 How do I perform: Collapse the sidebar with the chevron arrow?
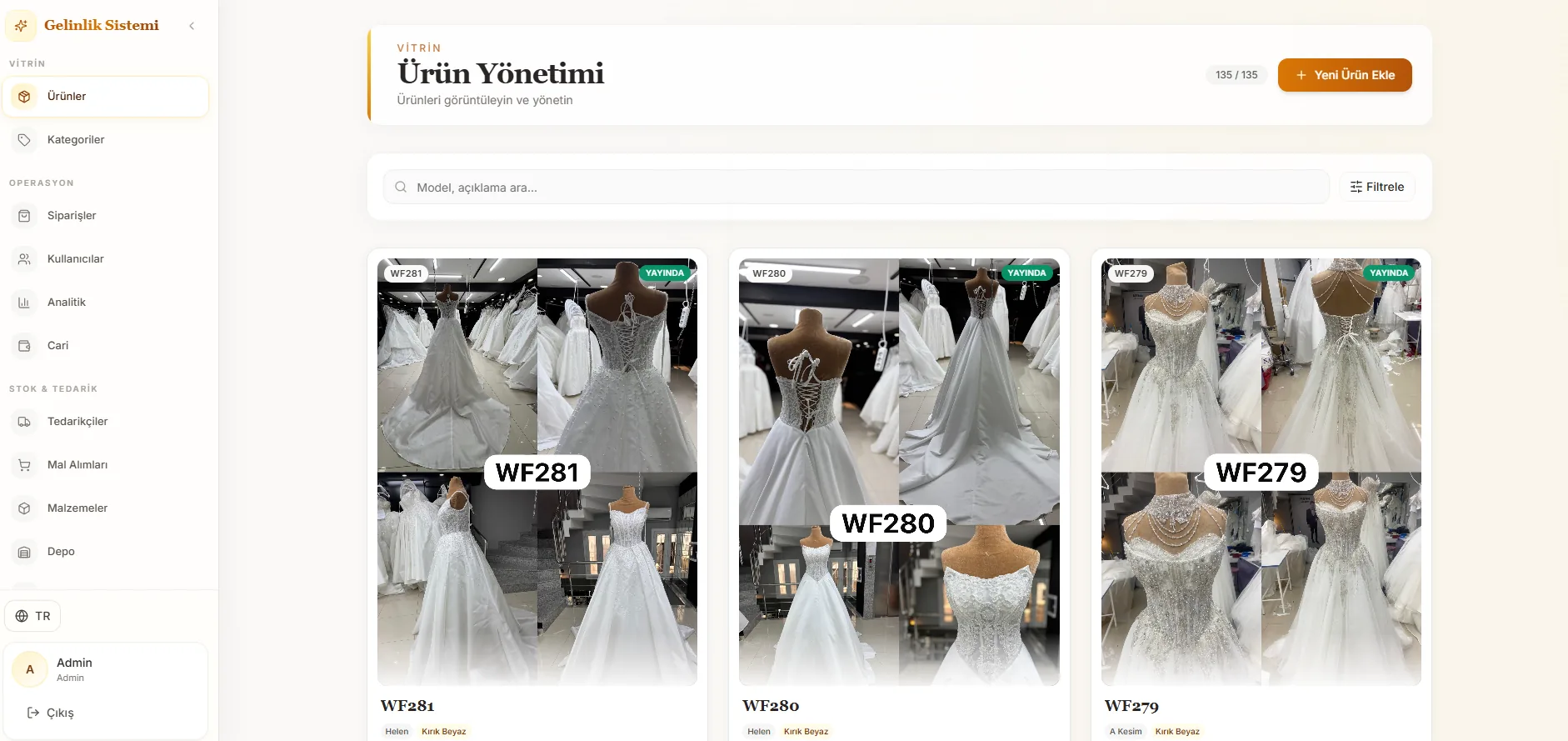pos(192,26)
